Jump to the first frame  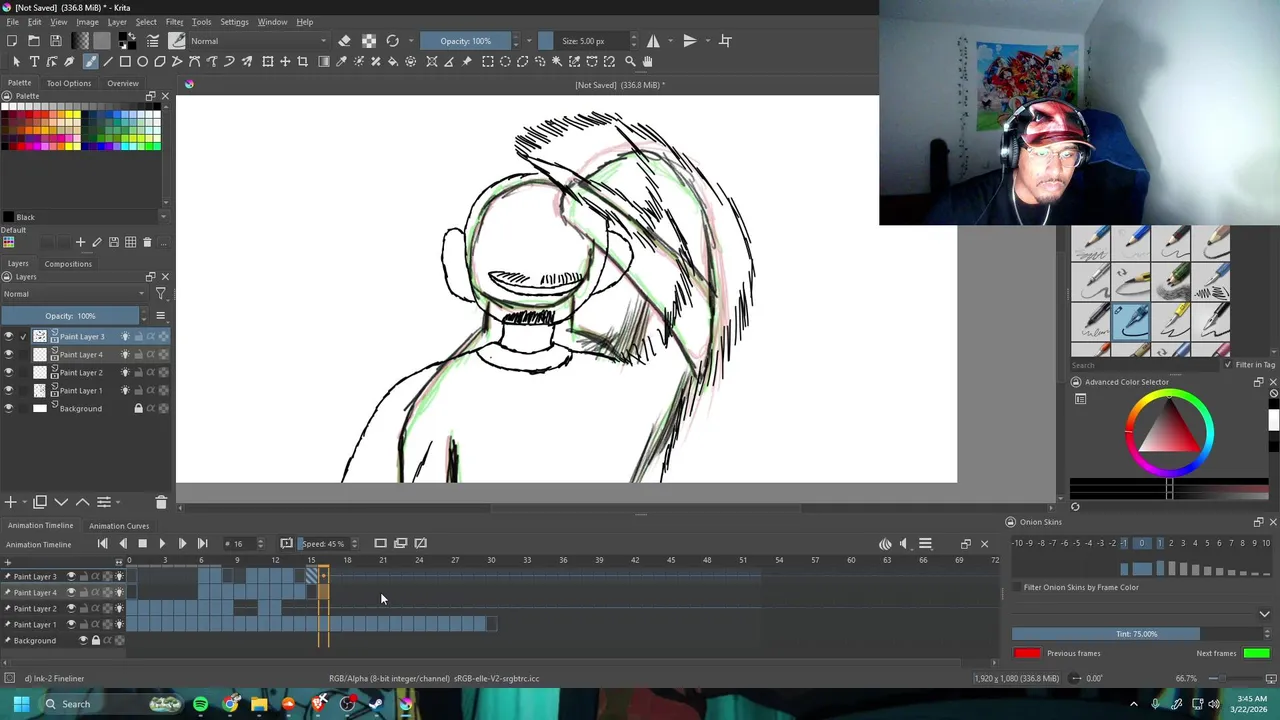coord(102,544)
